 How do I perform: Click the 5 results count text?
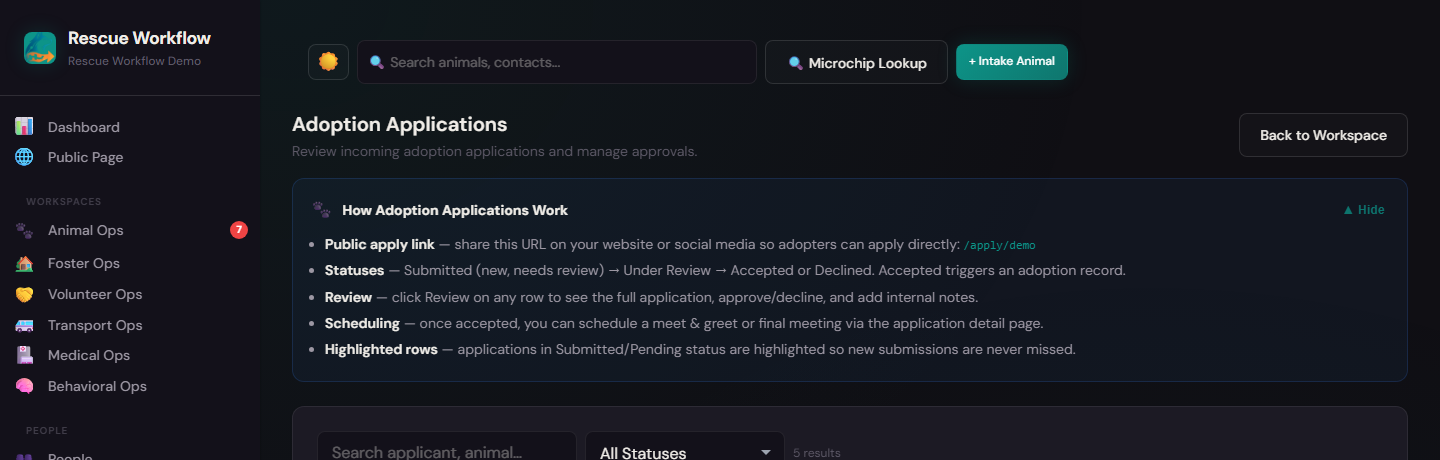[817, 453]
